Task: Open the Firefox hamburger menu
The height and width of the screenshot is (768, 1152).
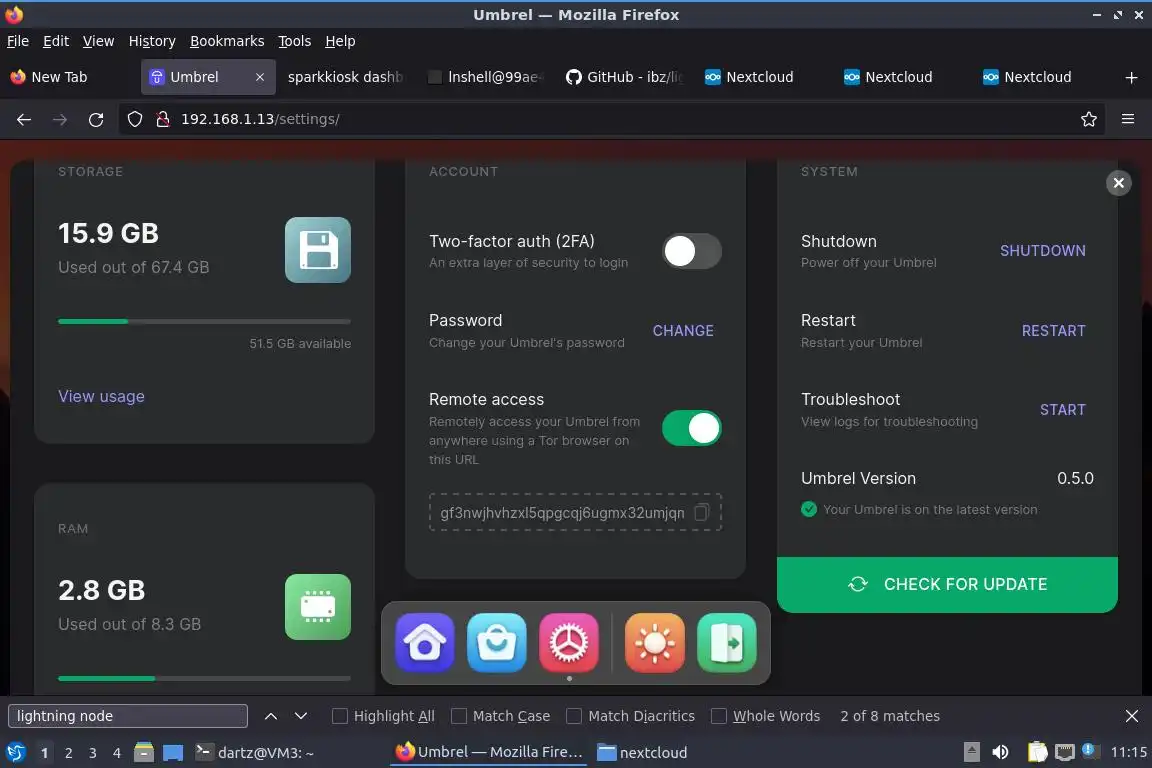Action: click(x=1128, y=119)
